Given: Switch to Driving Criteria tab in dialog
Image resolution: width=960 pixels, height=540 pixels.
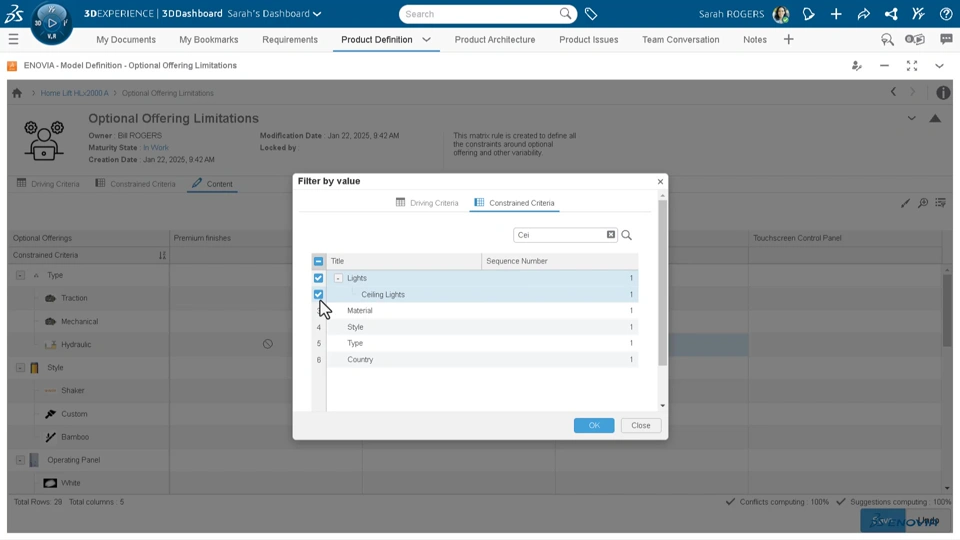Looking at the screenshot, I should pyautogui.click(x=427, y=203).
